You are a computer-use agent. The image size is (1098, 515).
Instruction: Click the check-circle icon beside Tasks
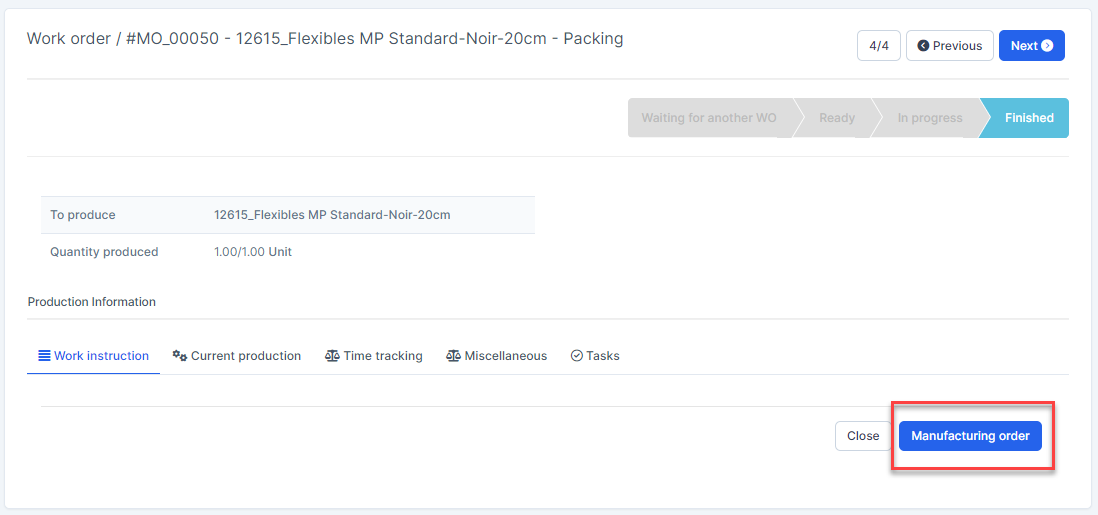[577, 356]
